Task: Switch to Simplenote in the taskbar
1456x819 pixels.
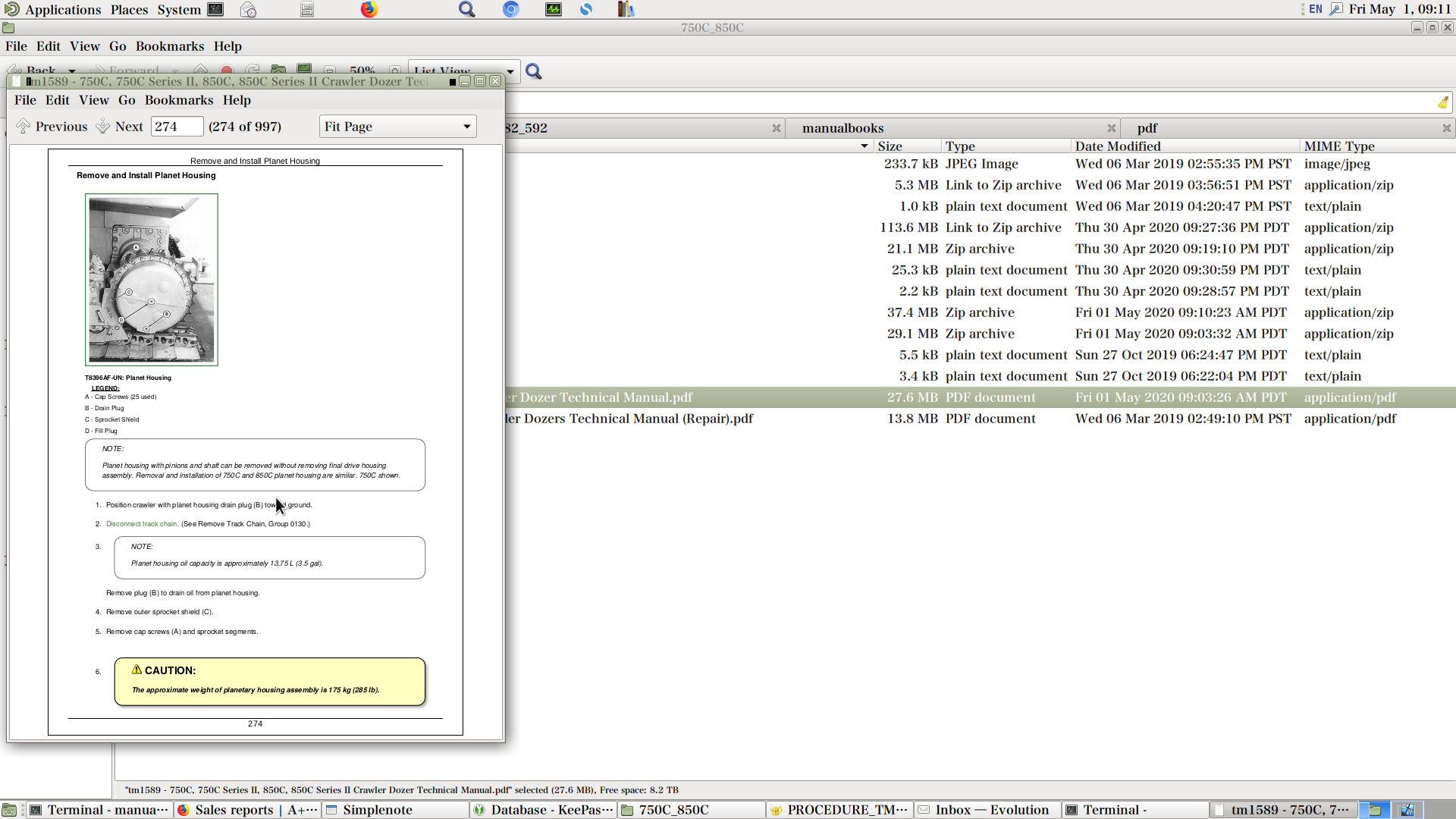Action: coord(377,810)
